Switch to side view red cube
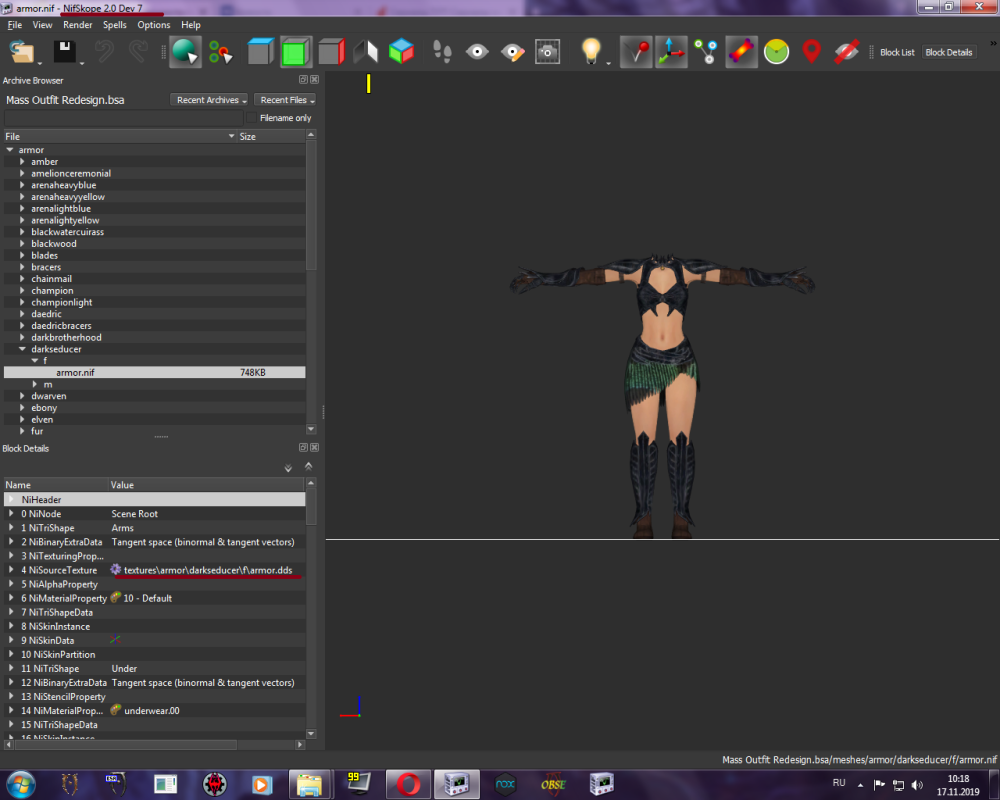Viewport: 1000px width, 800px height. [x=332, y=52]
